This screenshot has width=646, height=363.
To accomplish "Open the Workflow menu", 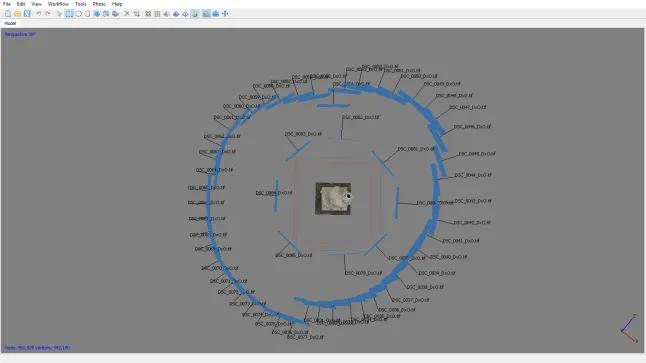I will 58,4.
